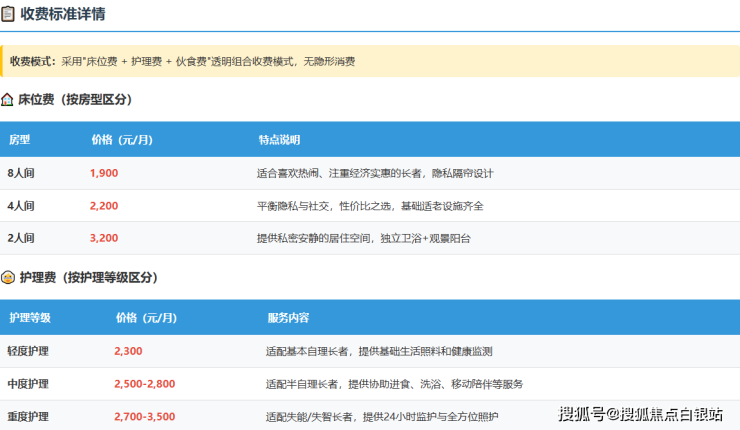Click the 房型 column header
The height and width of the screenshot is (430, 740).
(19, 140)
